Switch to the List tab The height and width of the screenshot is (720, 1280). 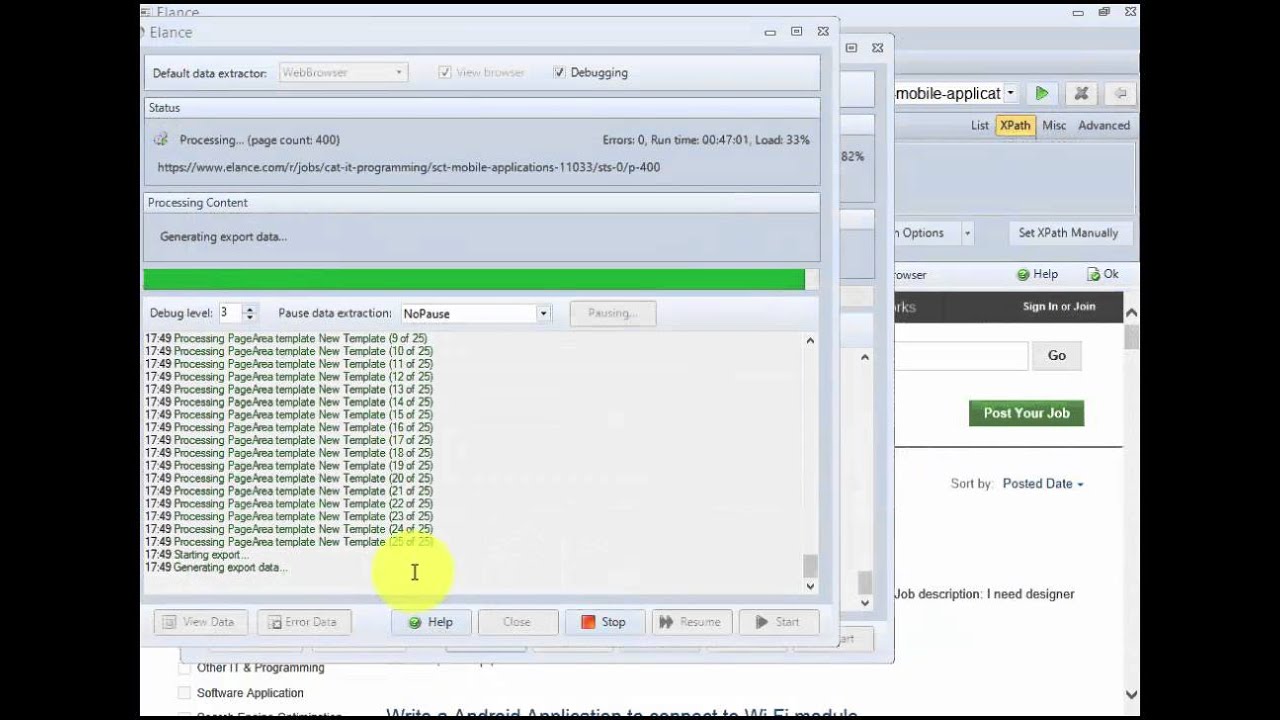click(980, 125)
